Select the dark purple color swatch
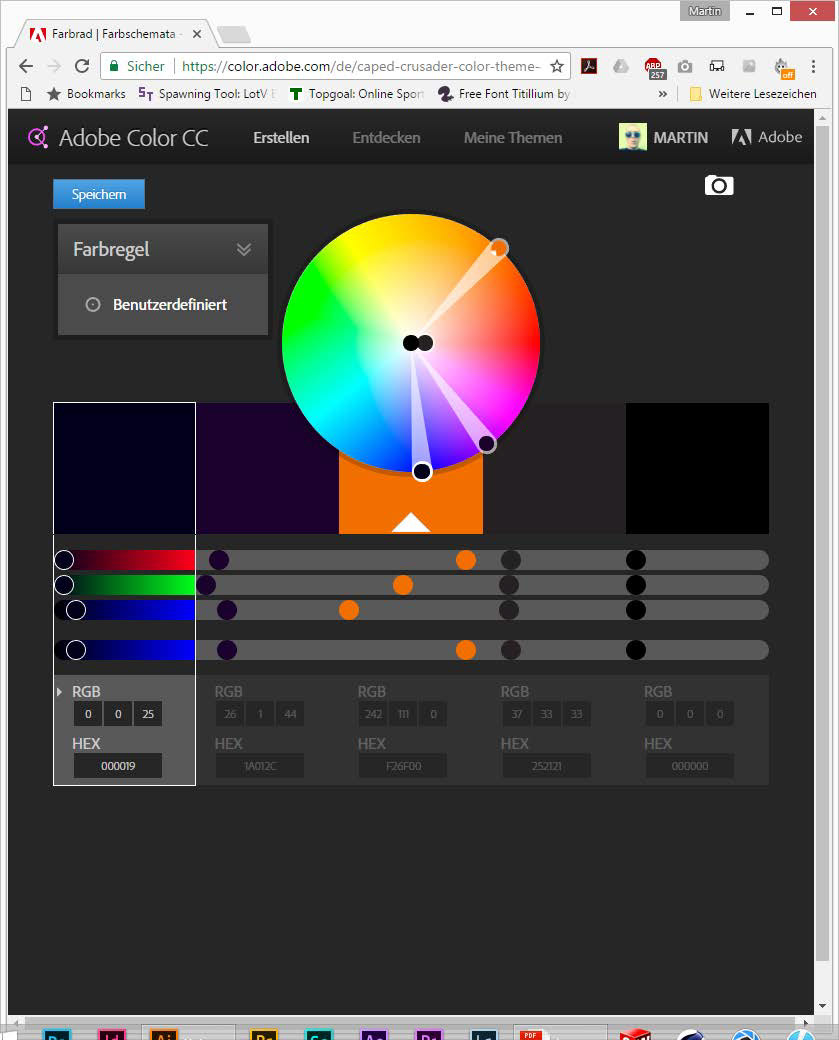 pos(267,468)
